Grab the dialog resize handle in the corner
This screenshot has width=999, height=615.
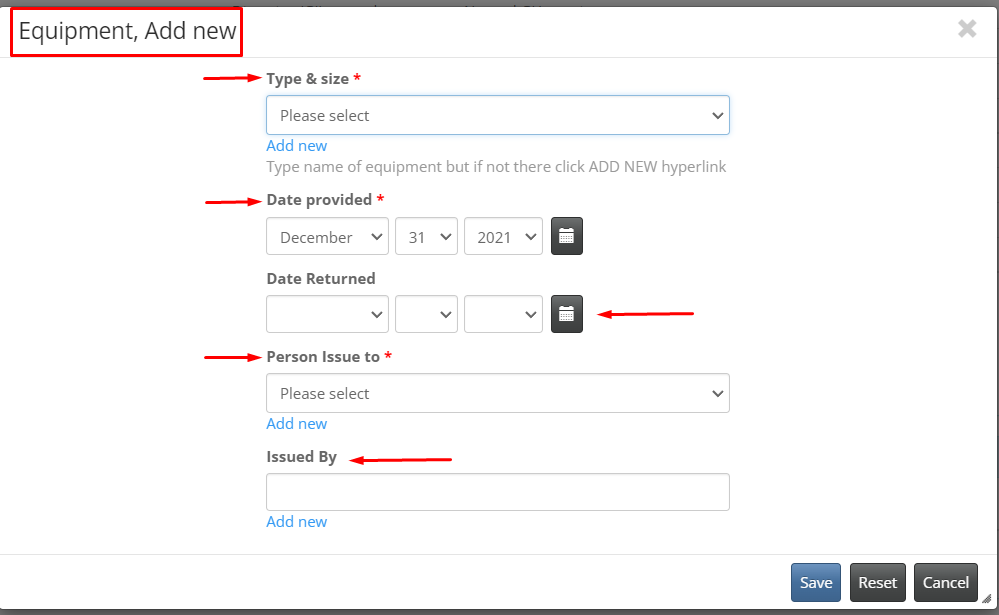pyautogui.click(x=987, y=598)
